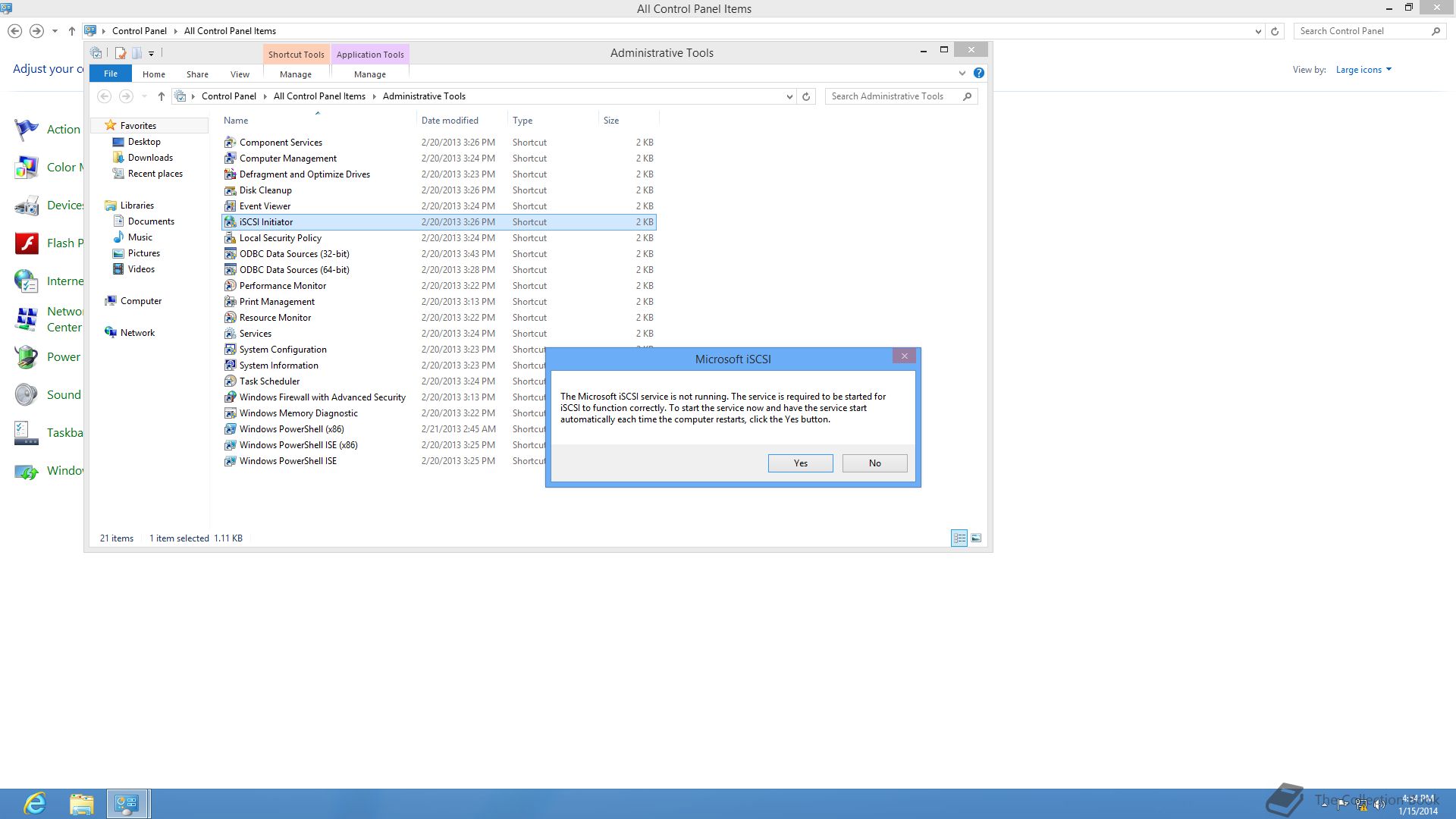Screen dimensions: 1456x819
Task: Click the Control Panel taskbar button
Action: click(127, 804)
